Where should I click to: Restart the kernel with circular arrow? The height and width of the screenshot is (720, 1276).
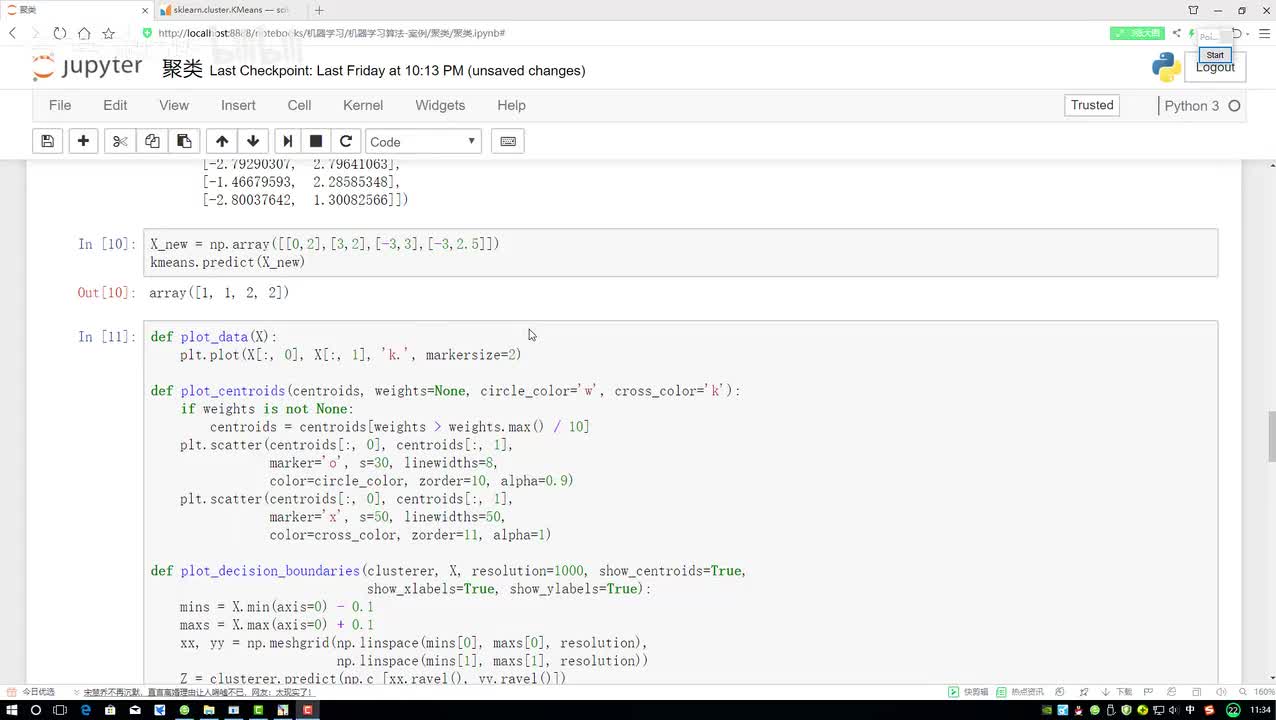click(x=346, y=141)
